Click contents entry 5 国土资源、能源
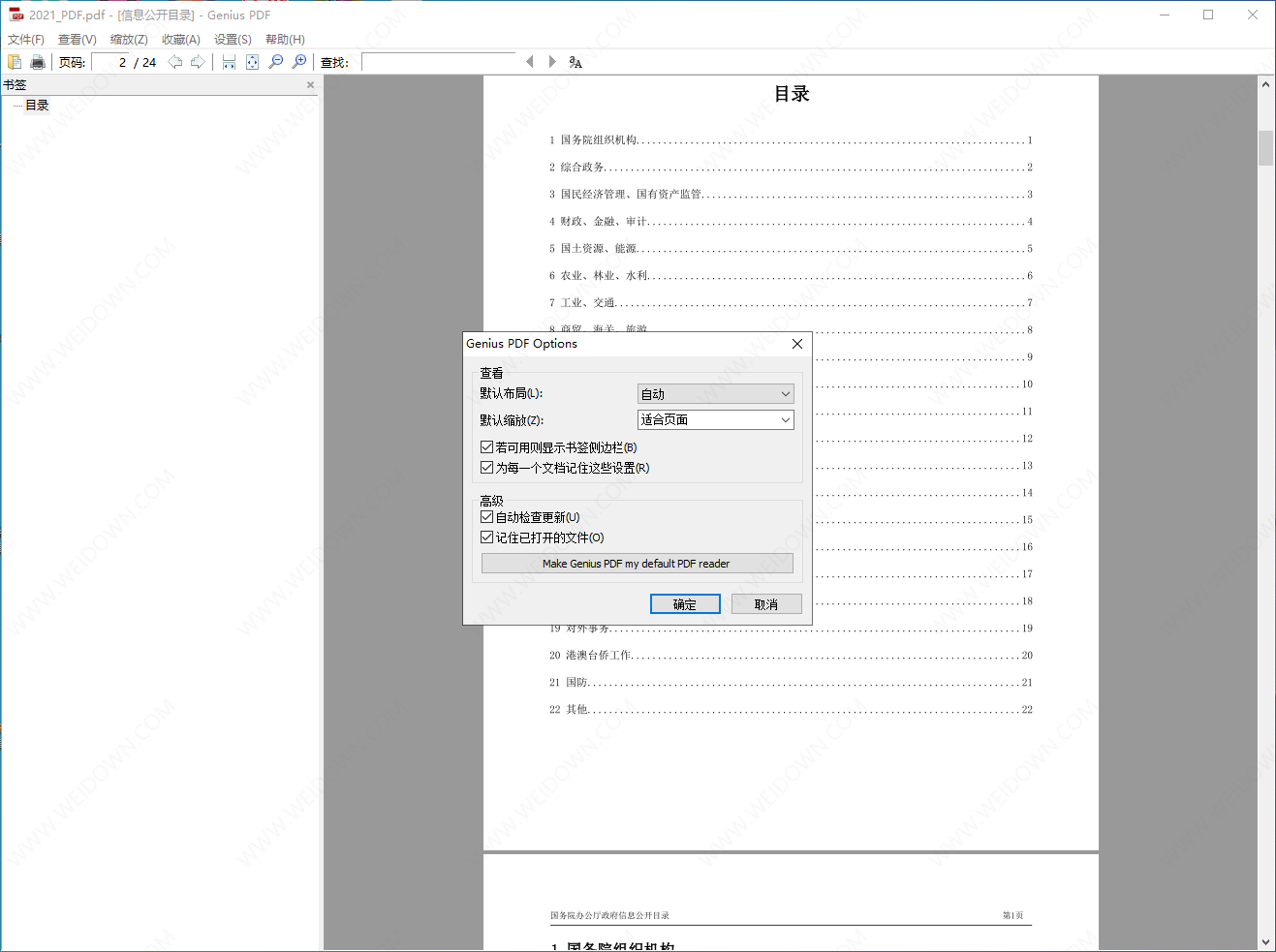Viewport: 1276px width, 952px height. click(x=791, y=249)
